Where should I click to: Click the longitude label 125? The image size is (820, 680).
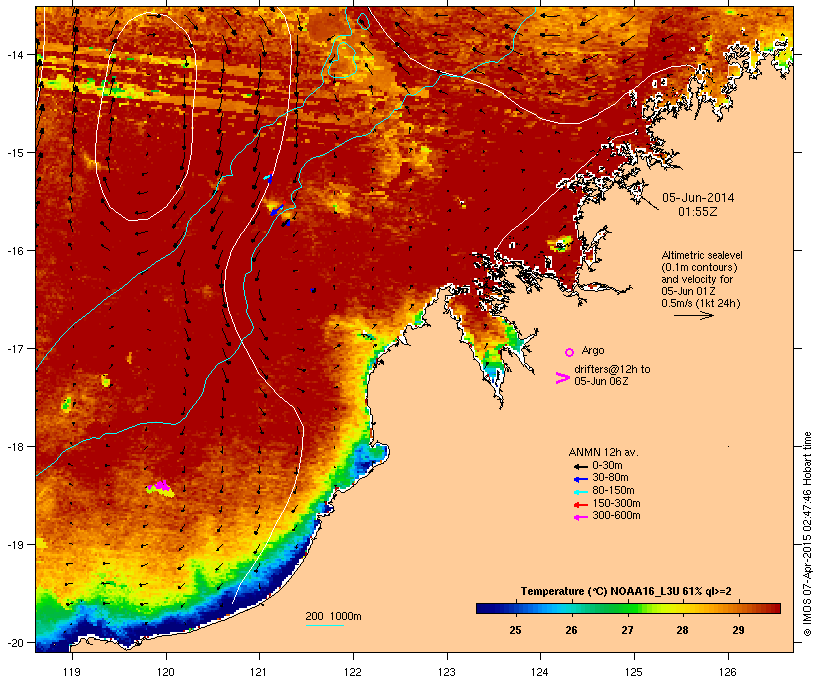point(634,672)
